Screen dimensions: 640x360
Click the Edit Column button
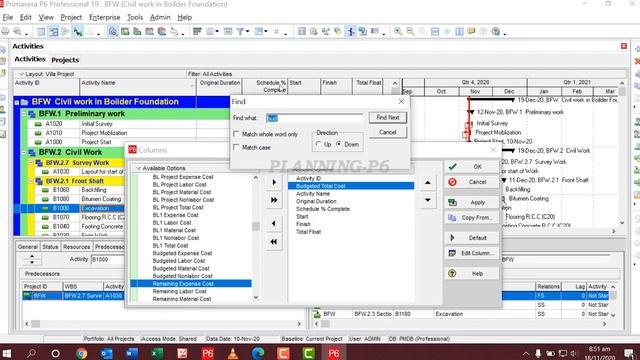(x=471, y=253)
